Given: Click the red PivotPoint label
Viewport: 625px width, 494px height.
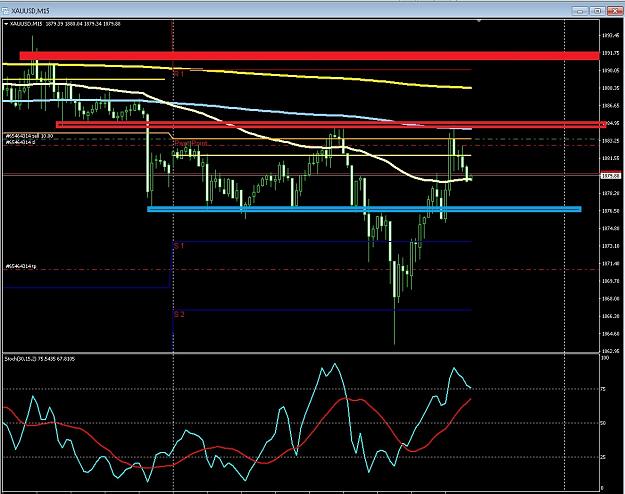Looking at the screenshot, I should coord(191,143).
